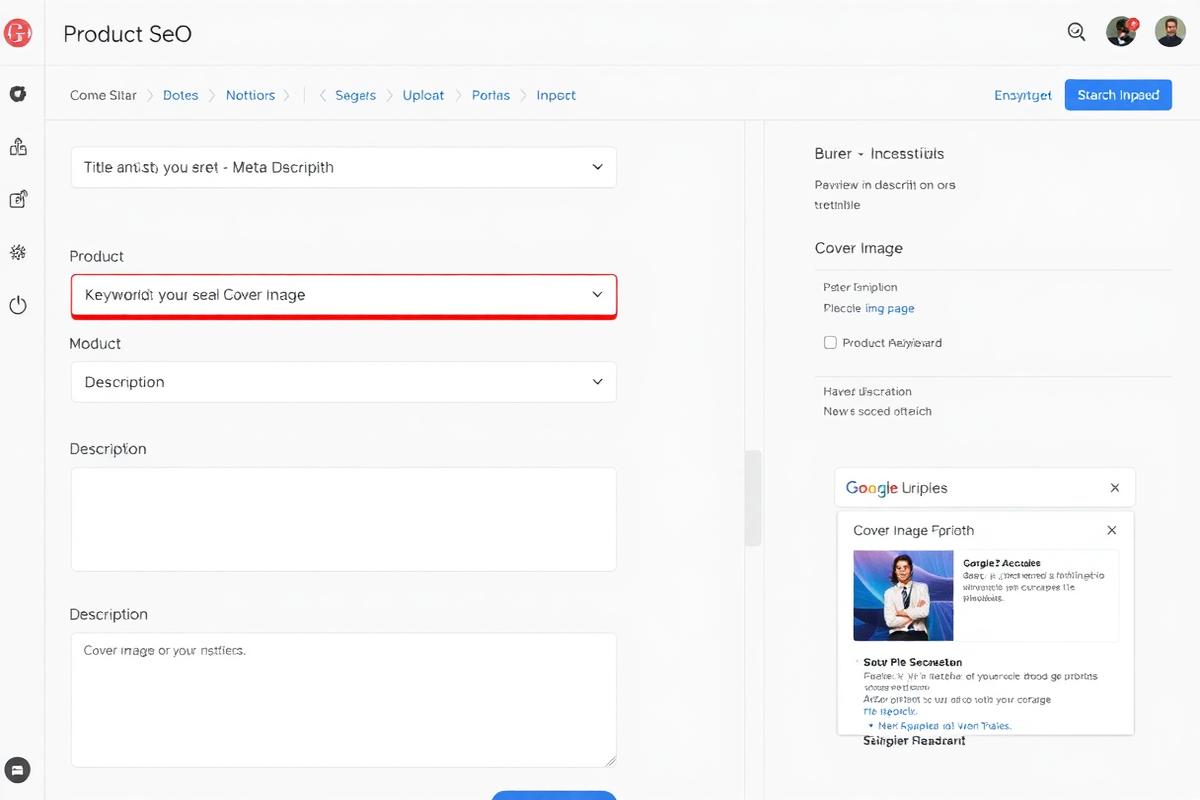
Task: Click the power/logout icon in the sidebar
Action: (x=17, y=305)
